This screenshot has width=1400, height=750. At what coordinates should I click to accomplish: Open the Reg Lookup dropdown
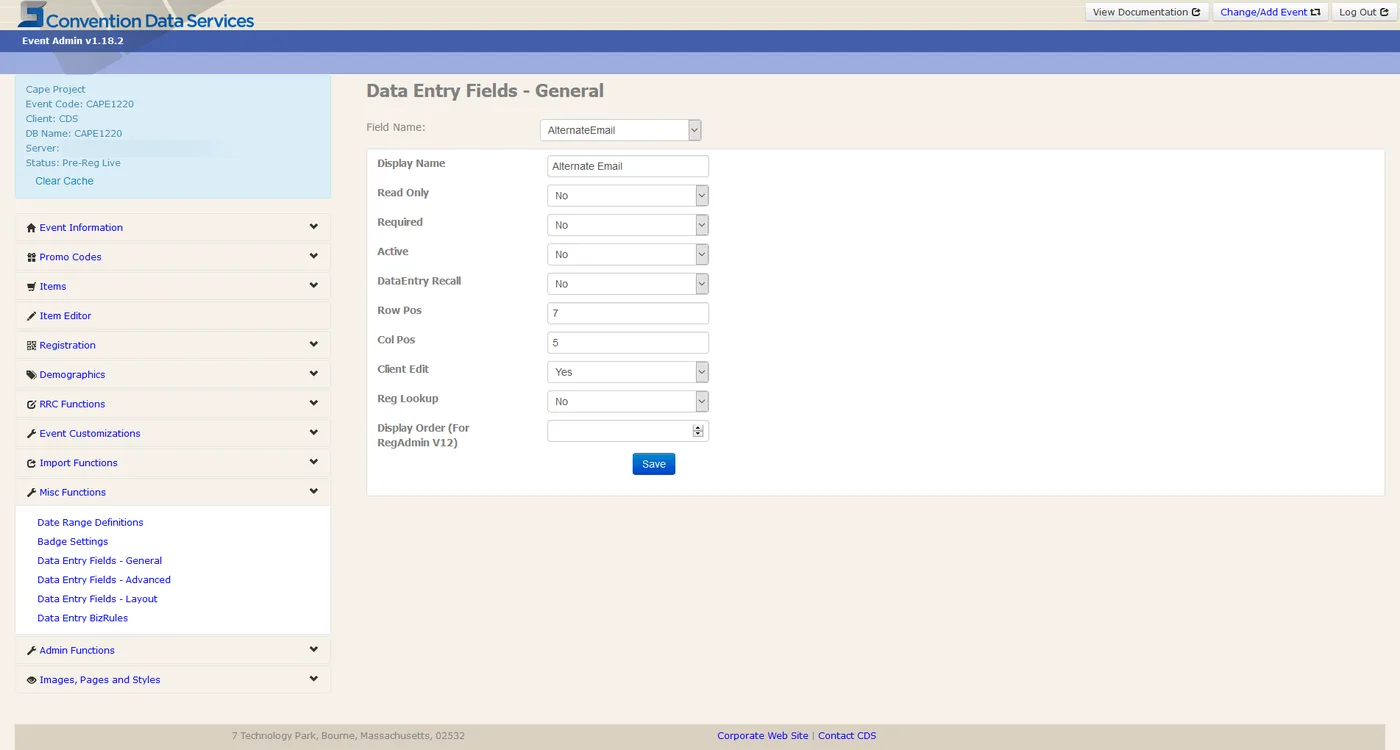(628, 401)
